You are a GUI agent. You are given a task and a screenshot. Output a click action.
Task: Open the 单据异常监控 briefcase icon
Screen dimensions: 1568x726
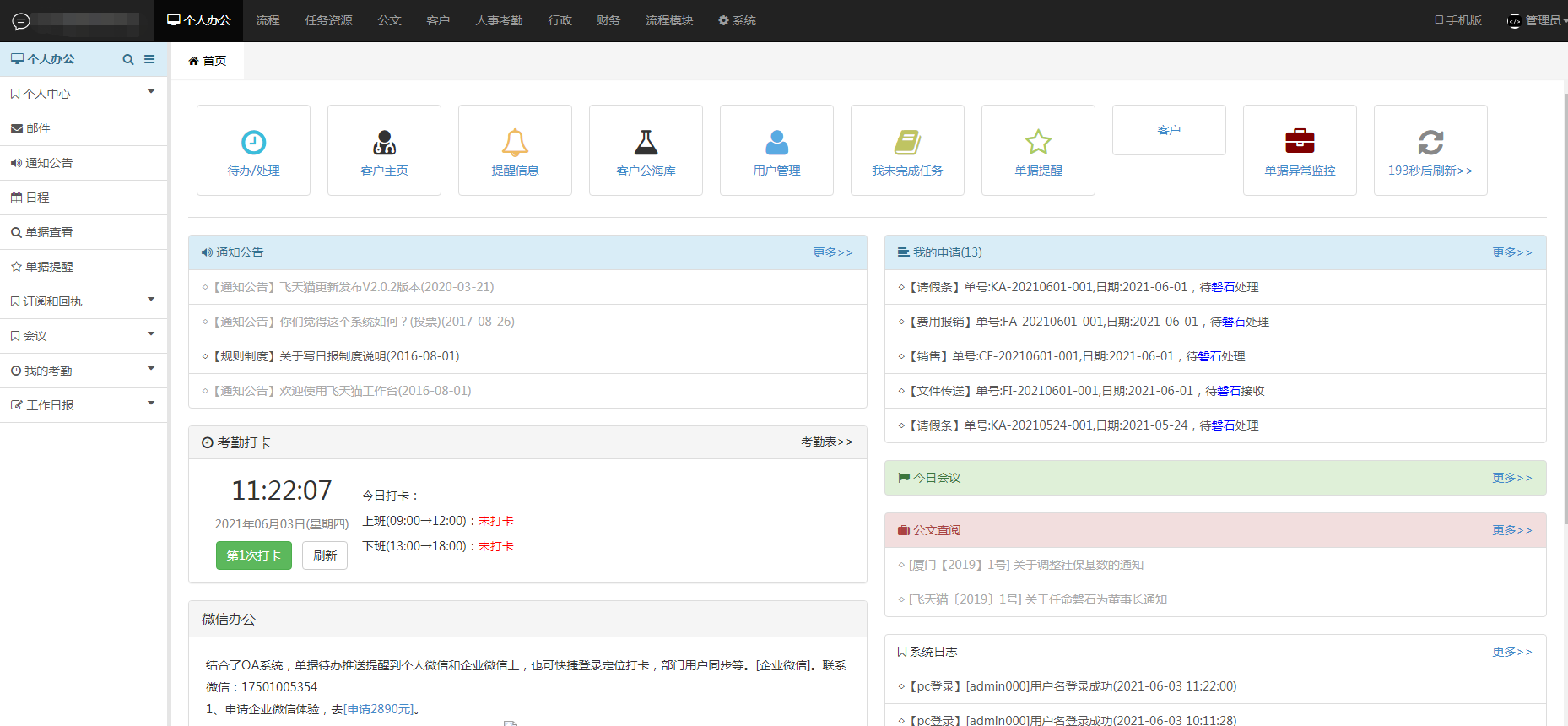click(1300, 142)
